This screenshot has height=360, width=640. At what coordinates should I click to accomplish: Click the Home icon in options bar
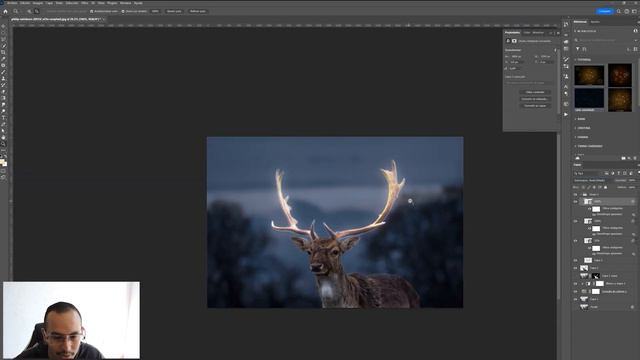coord(5,11)
